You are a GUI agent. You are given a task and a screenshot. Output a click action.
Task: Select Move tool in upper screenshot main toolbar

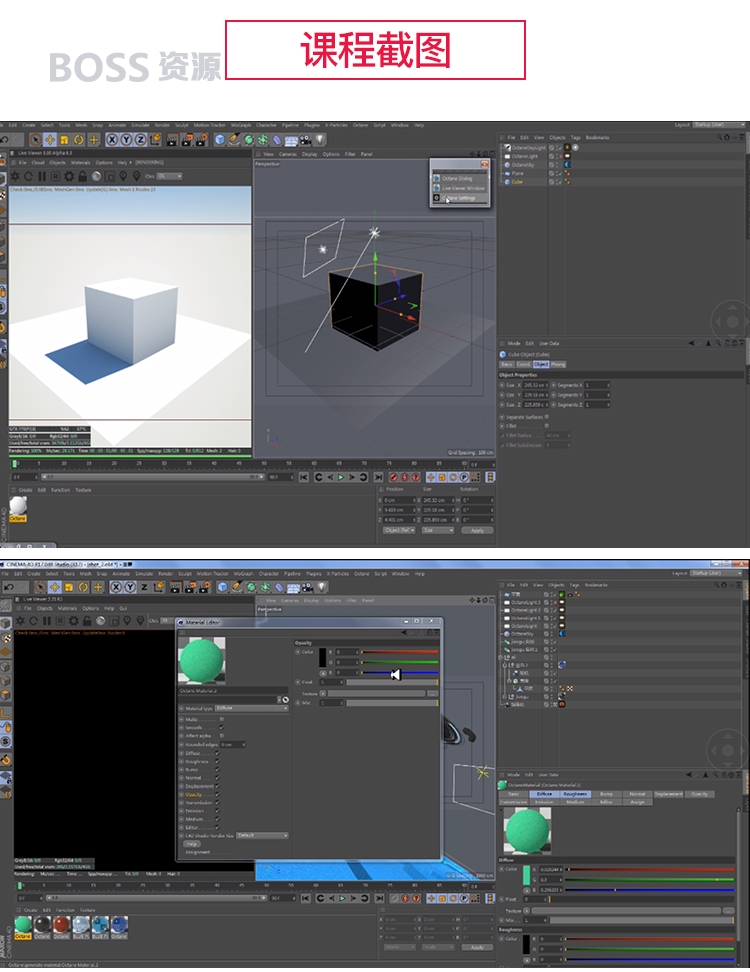(x=50, y=139)
